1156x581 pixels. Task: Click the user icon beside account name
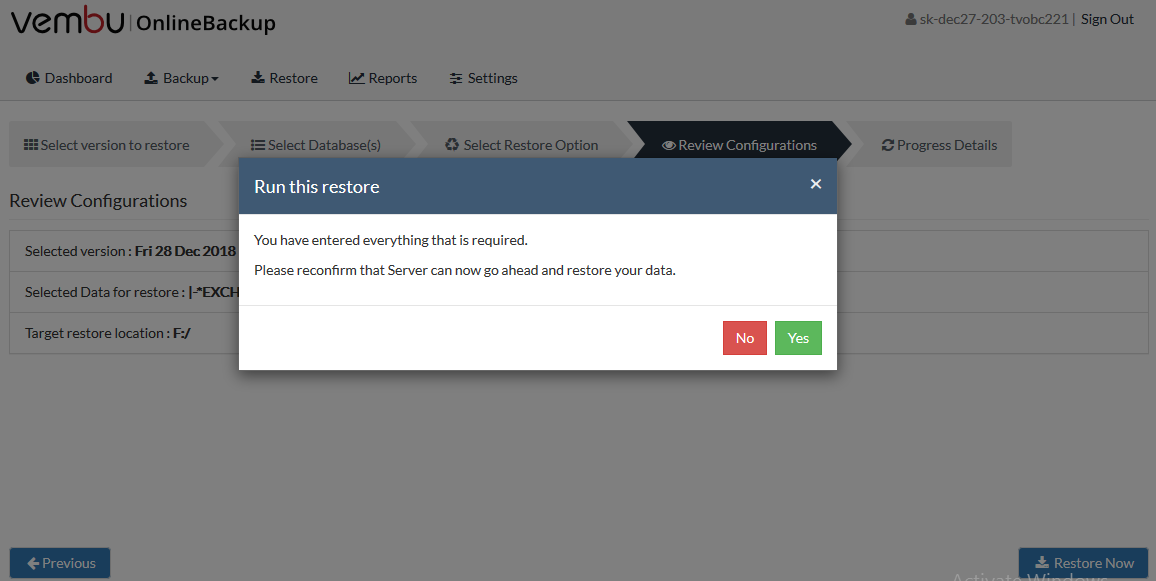(910, 19)
